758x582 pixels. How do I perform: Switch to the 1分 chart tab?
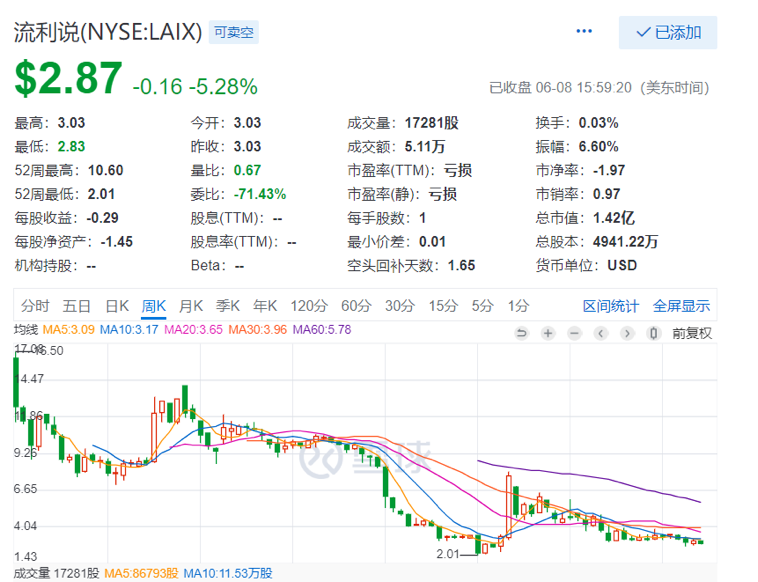(x=518, y=306)
